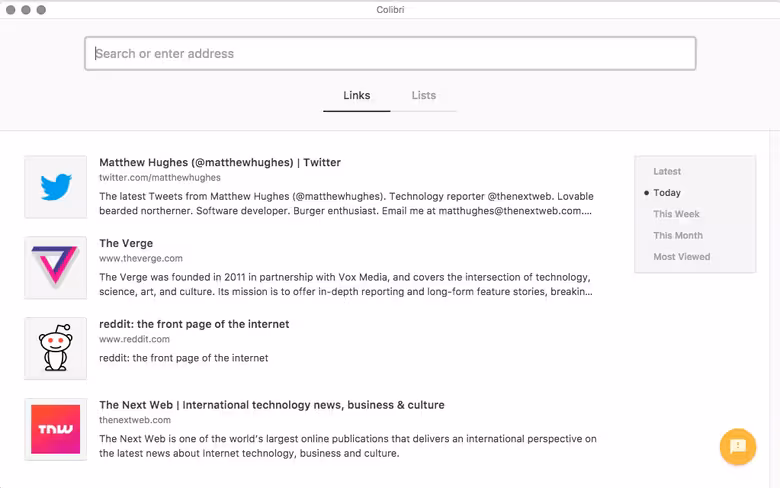Viewport: 780px width, 488px height.
Task: Select the Most Viewed filter
Action: click(682, 257)
